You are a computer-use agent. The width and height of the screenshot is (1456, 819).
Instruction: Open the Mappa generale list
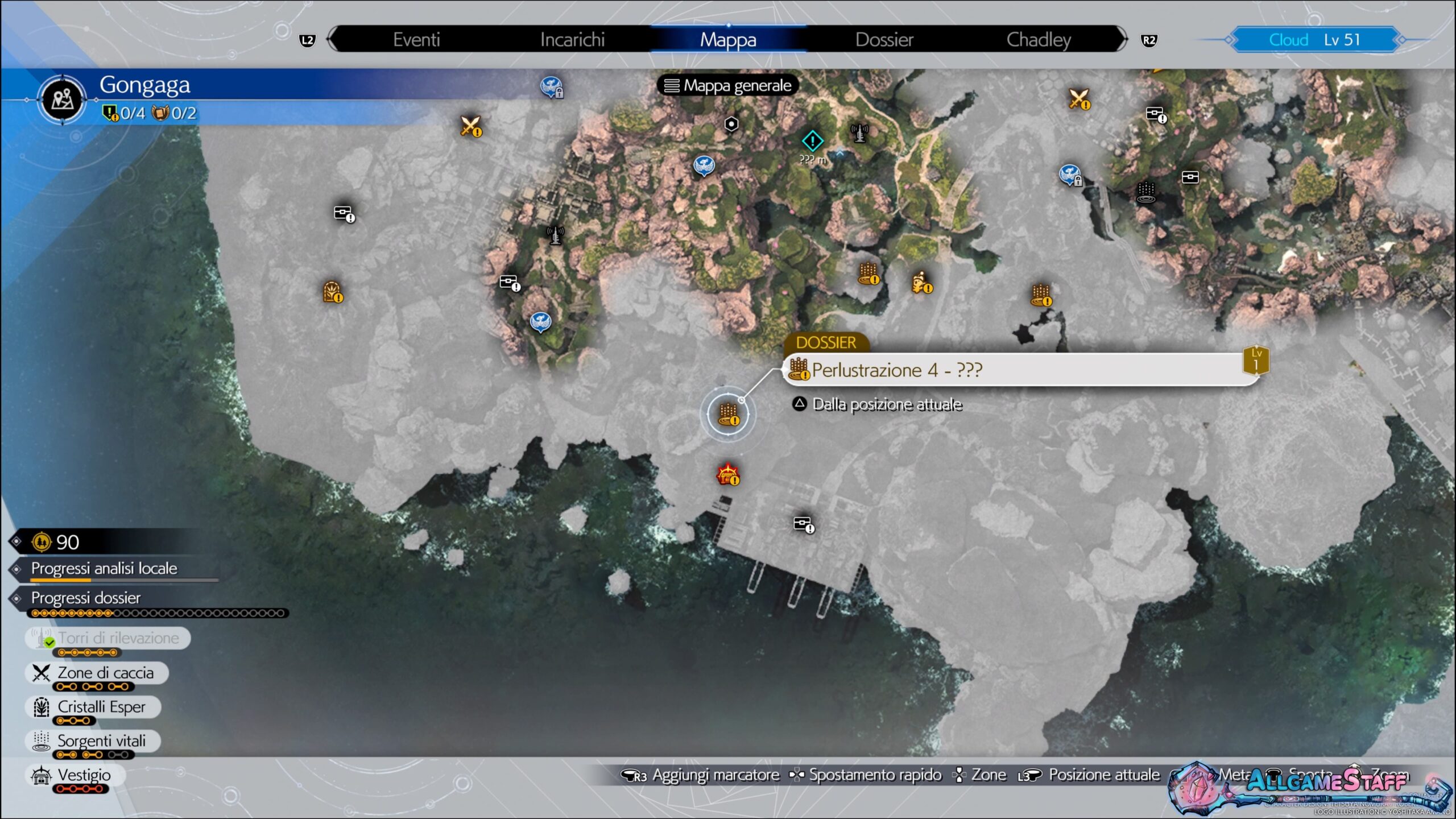click(x=728, y=86)
